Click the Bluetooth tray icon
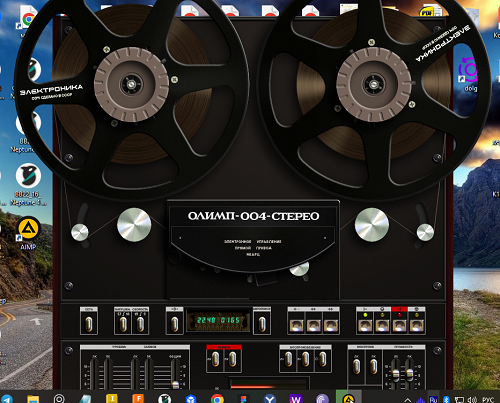This screenshot has height=403, width=500. click(x=446, y=400)
